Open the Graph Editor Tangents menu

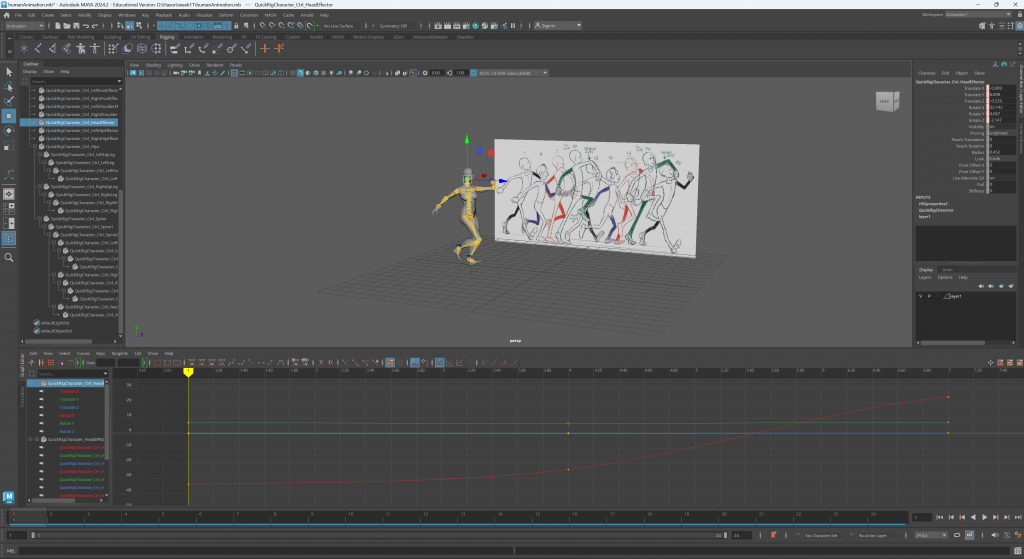coord(120,353)
